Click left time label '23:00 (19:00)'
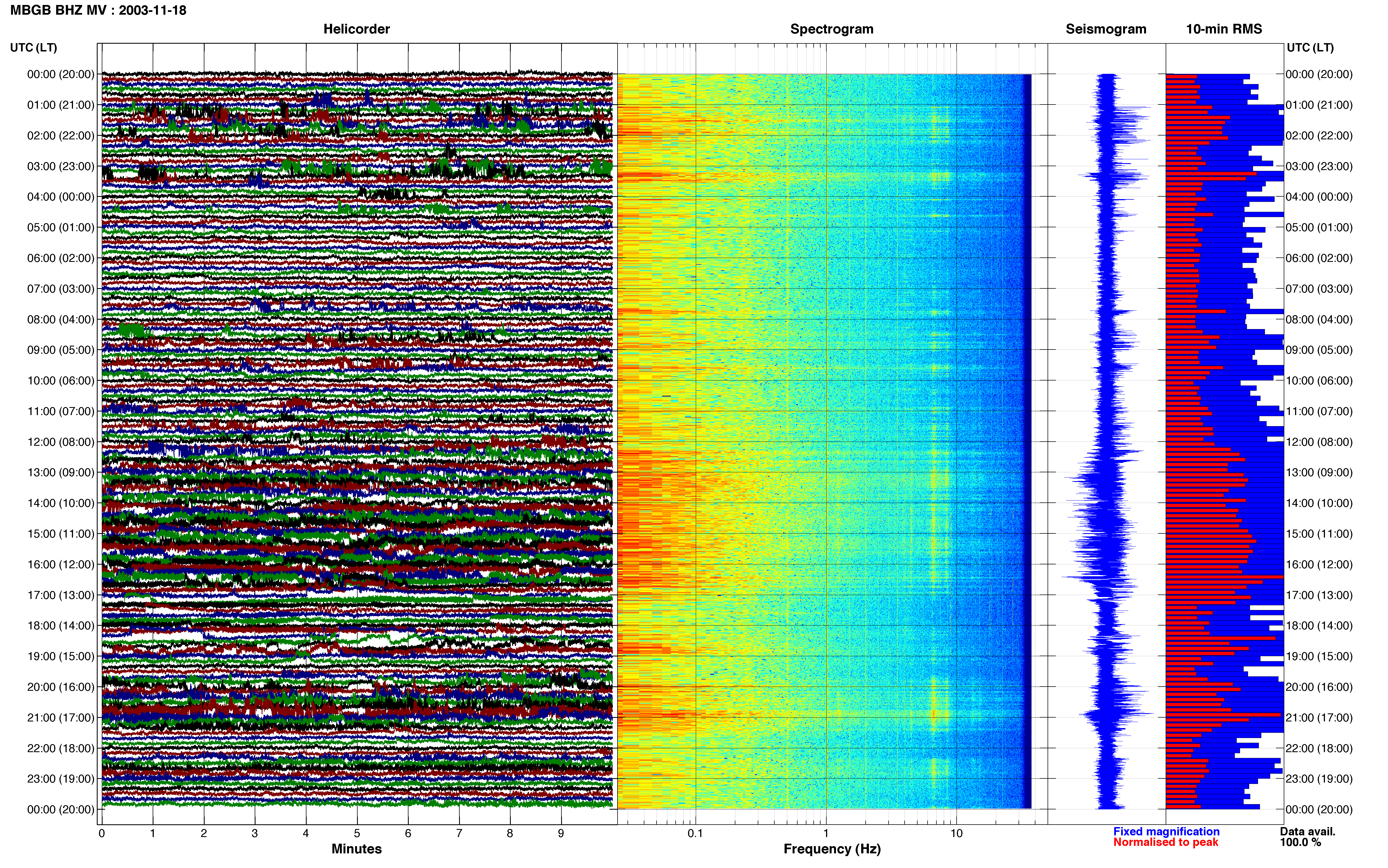The width and height of the screenshot is (1388, 868). click(x=61, y=779)
